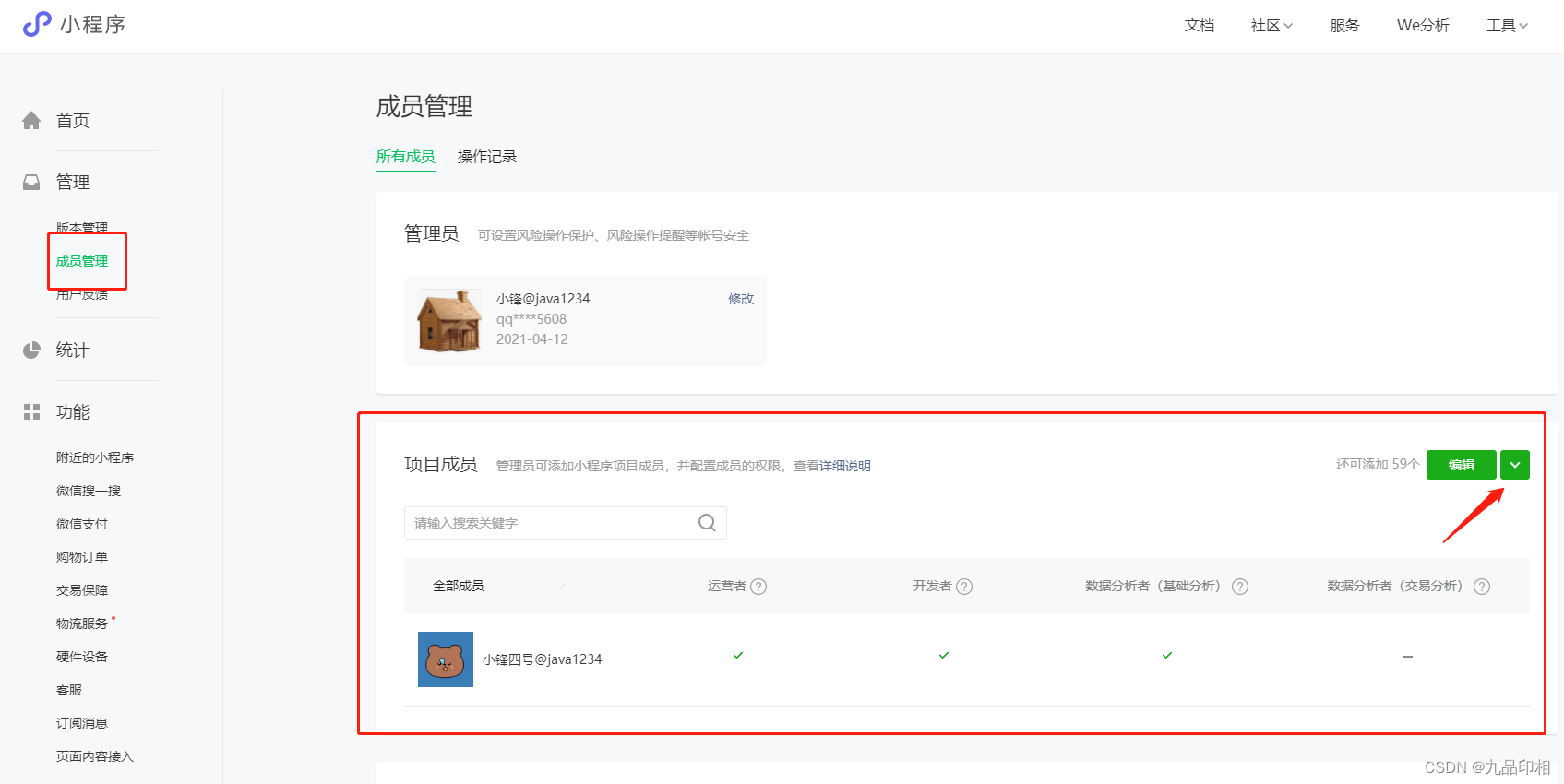1564x784 pixels.
Task: Open 首页 from the sidebar home icon
Action: 31,121
